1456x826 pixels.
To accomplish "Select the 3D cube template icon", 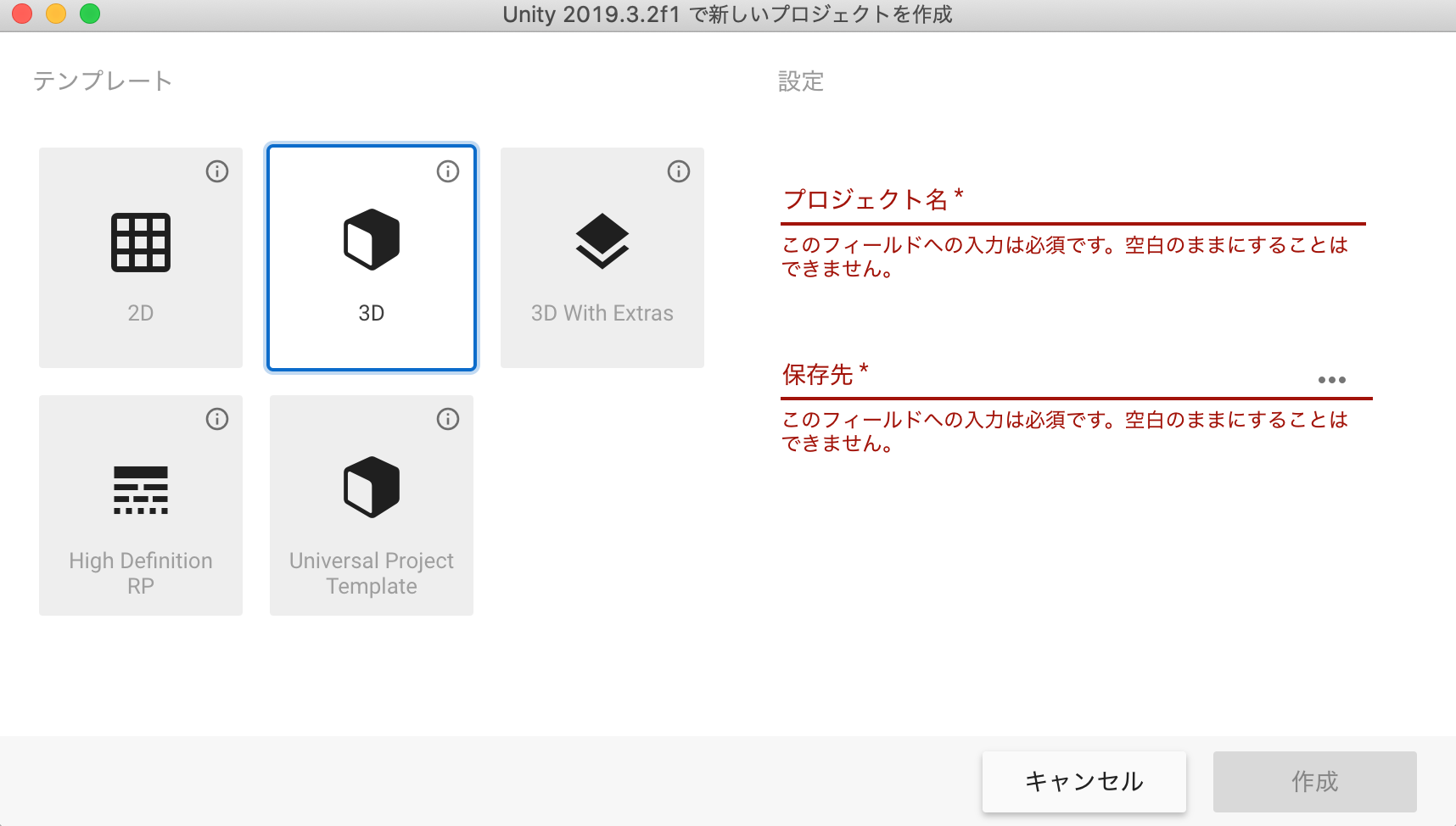I will [x=372, y=239].
